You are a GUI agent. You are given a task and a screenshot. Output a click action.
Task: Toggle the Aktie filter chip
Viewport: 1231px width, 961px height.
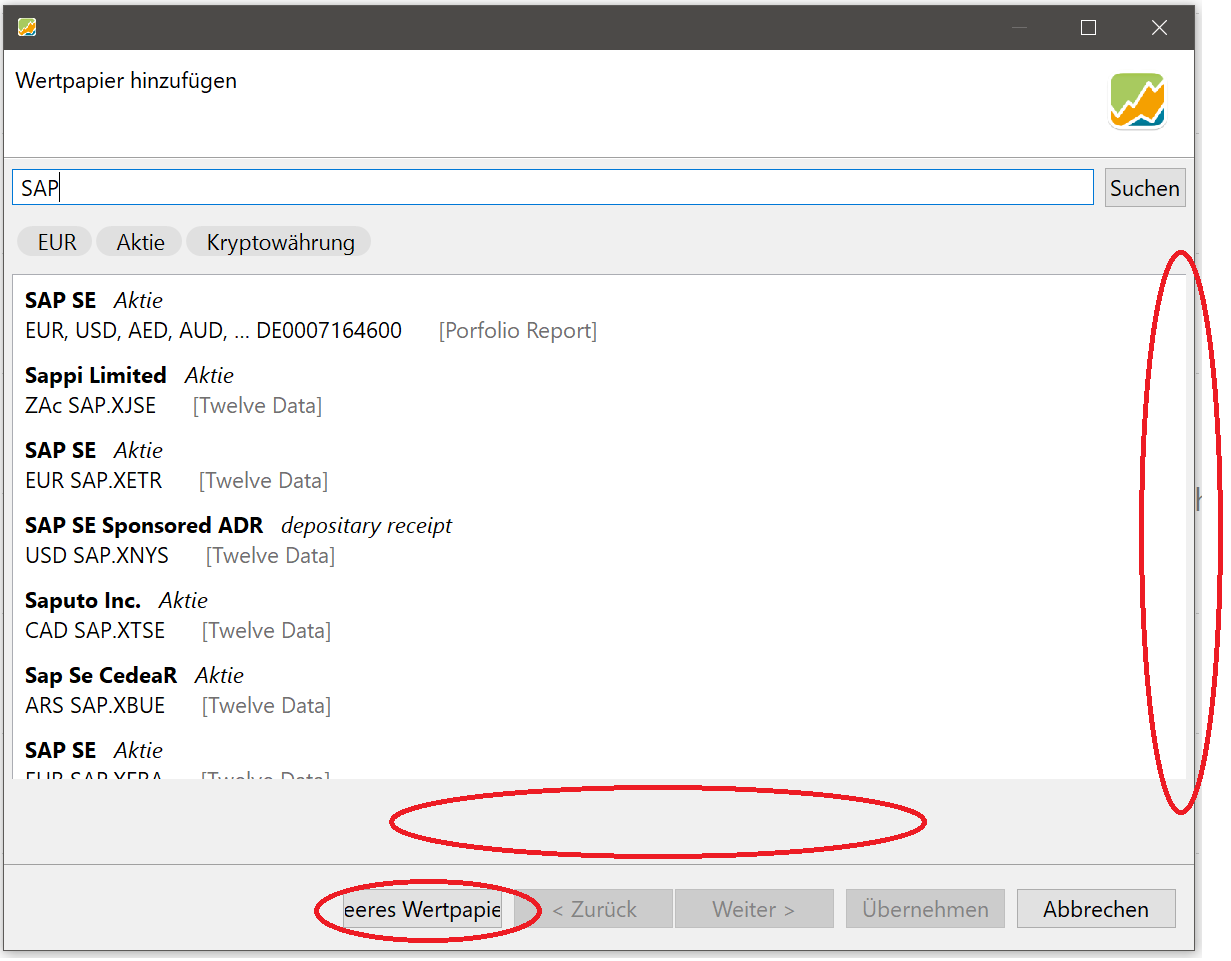point(140,242)
